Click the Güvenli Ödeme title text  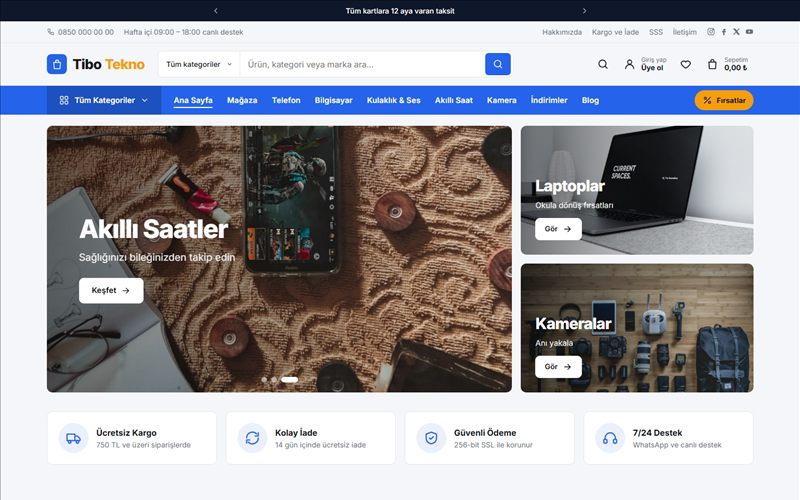pos(485,433)
